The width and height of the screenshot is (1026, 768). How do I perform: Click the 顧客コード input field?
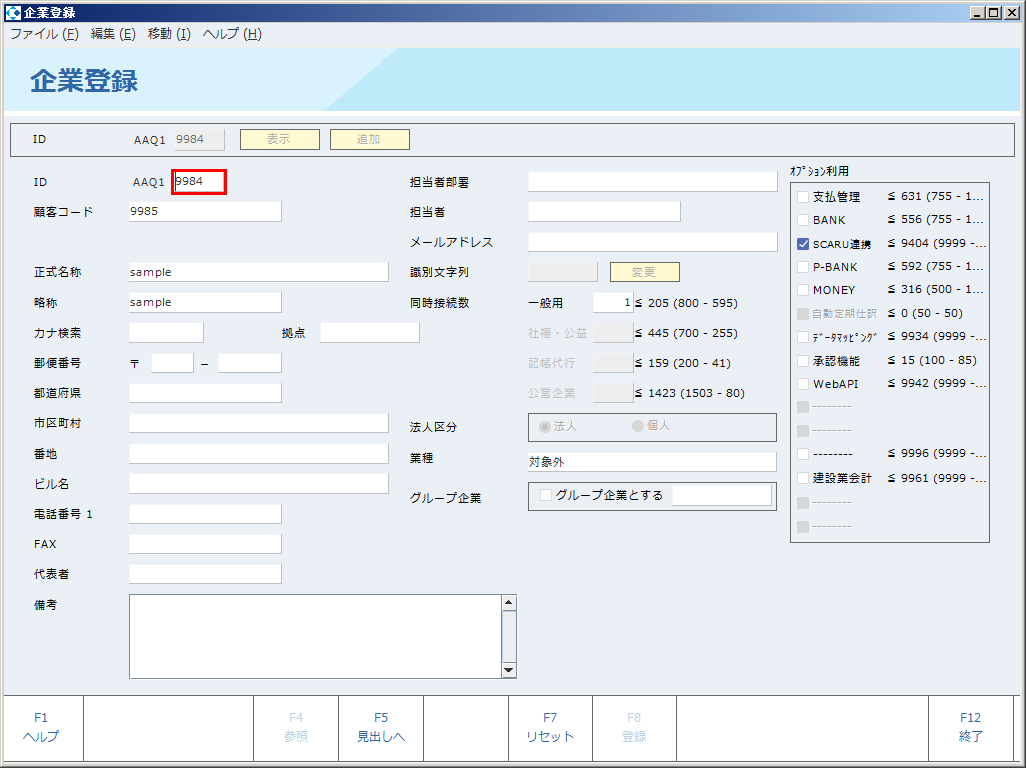coord(205,212)
